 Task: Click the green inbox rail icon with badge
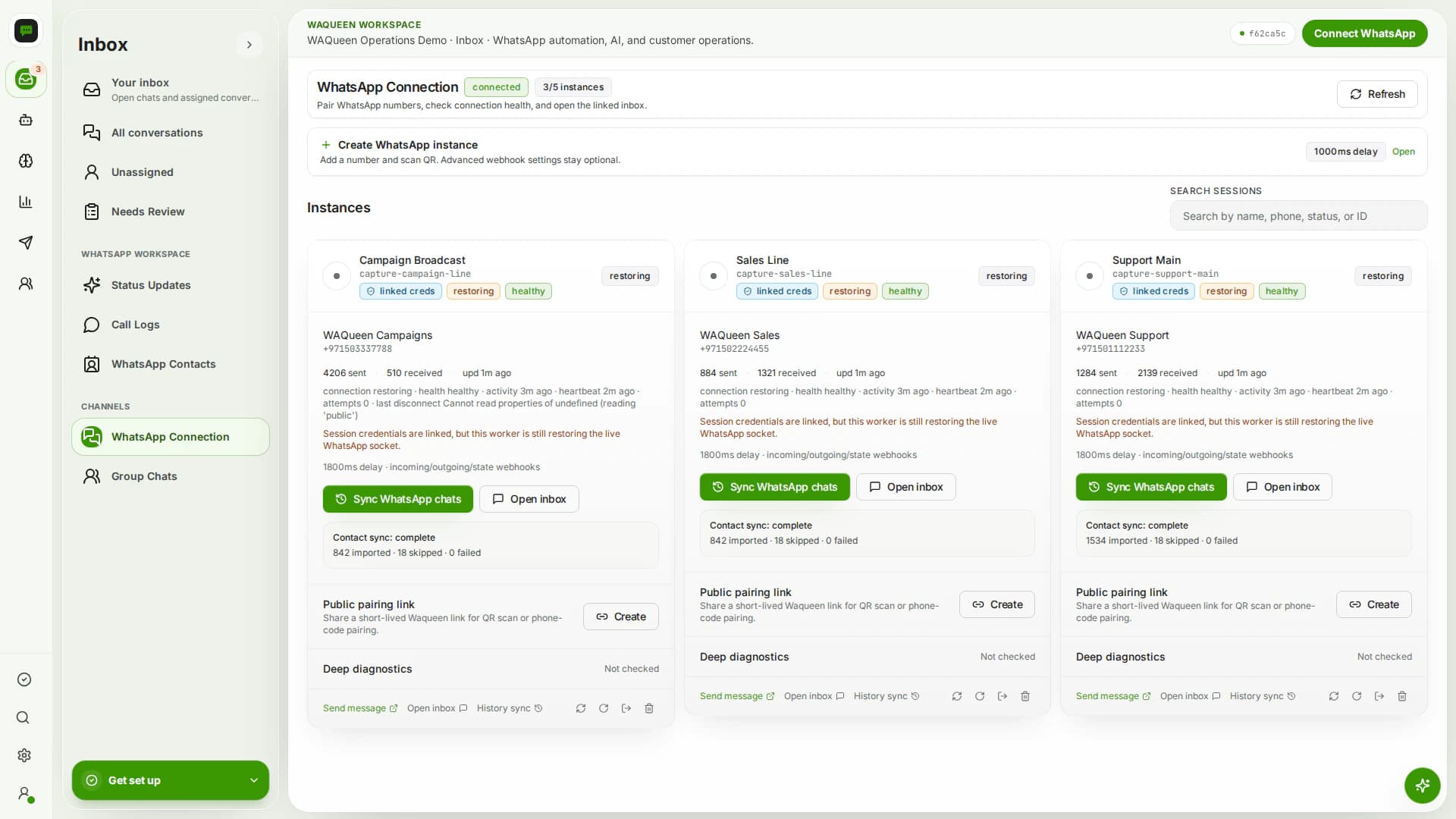(26, 78)
